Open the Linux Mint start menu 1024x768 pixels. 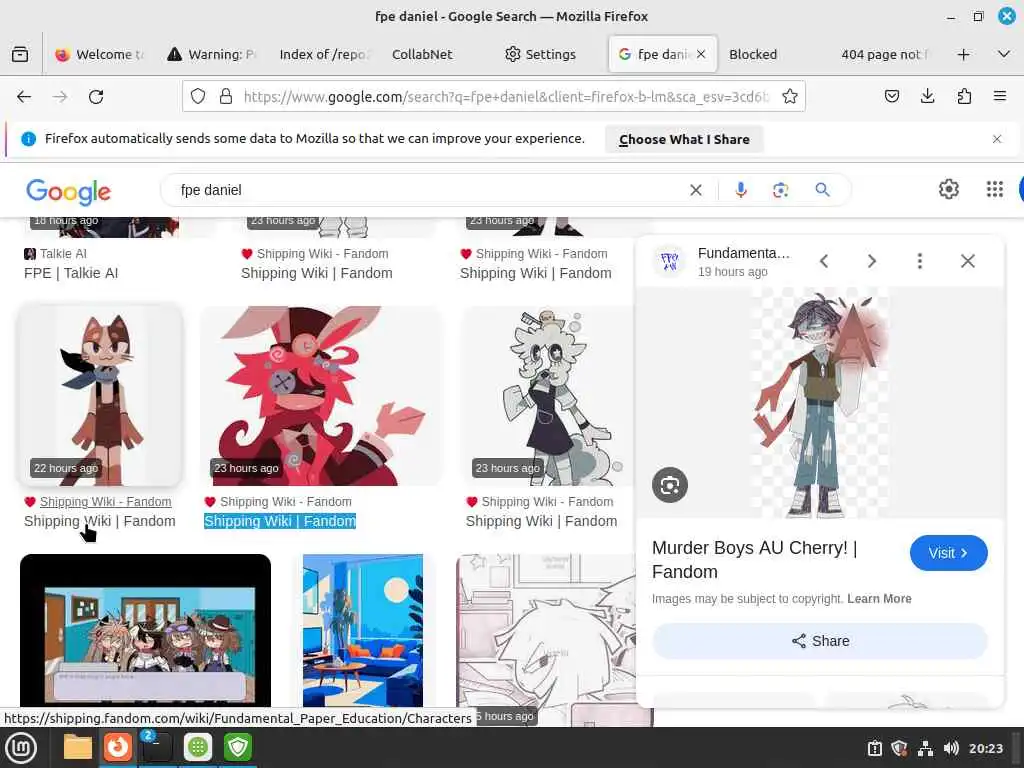(22, 748)
